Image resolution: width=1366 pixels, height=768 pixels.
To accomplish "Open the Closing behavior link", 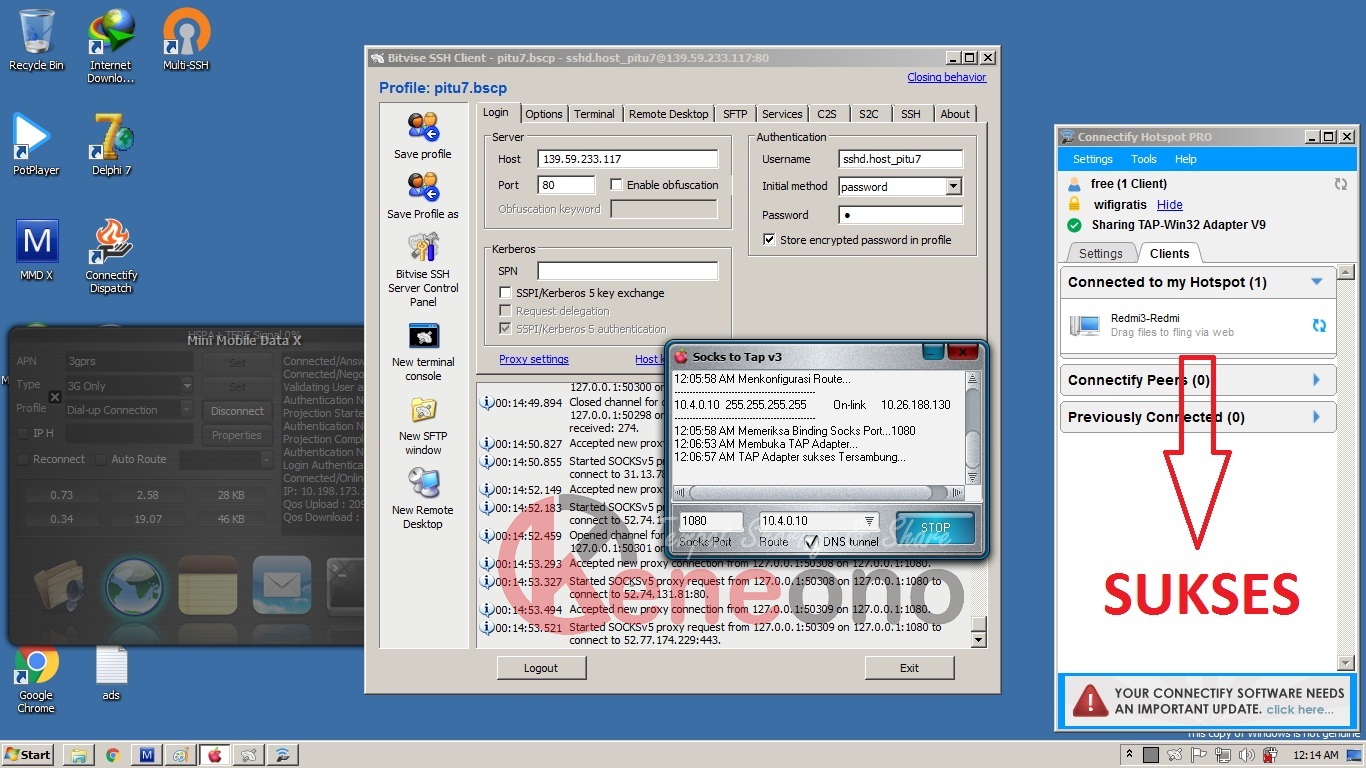I will coord(946,77).
